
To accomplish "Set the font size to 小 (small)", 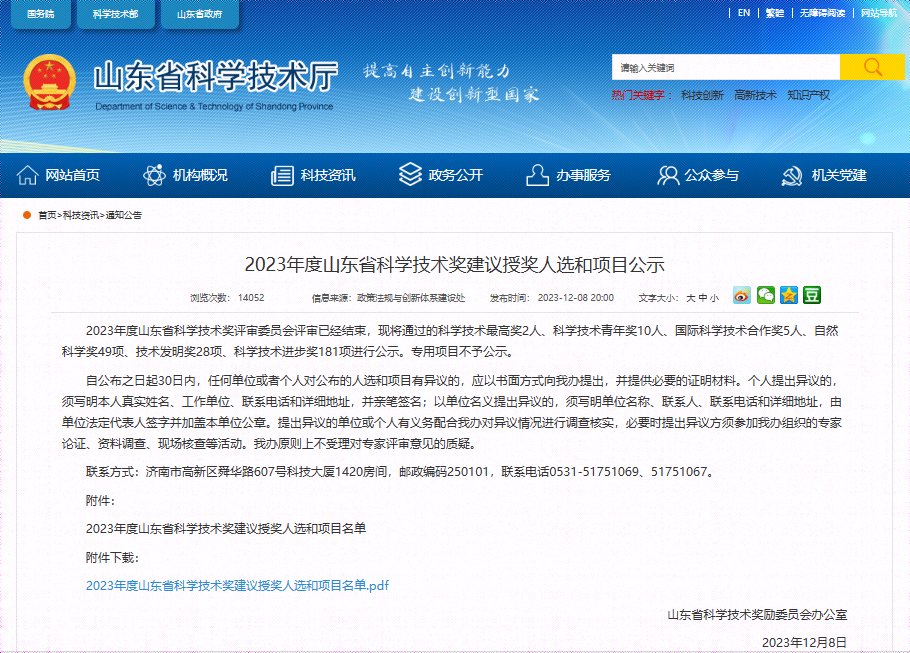I will click(714, 298).
